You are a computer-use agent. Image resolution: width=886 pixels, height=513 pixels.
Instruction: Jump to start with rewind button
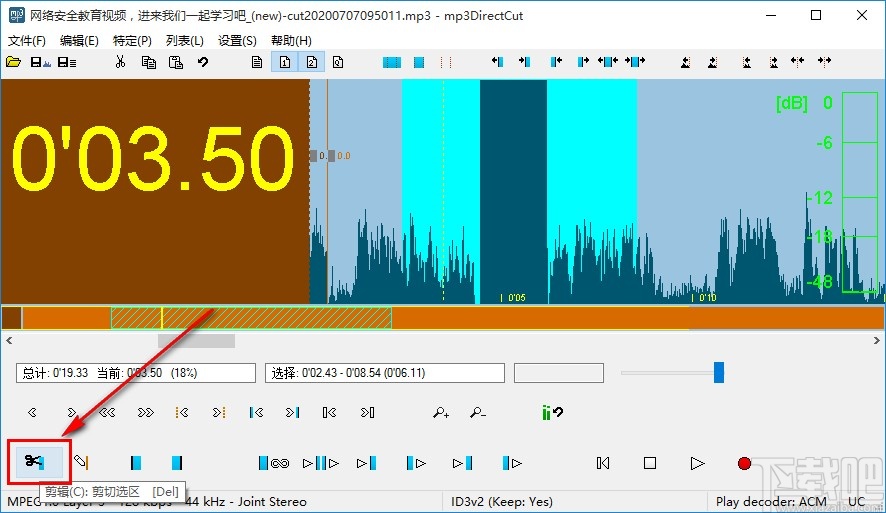tap(603, 463)
